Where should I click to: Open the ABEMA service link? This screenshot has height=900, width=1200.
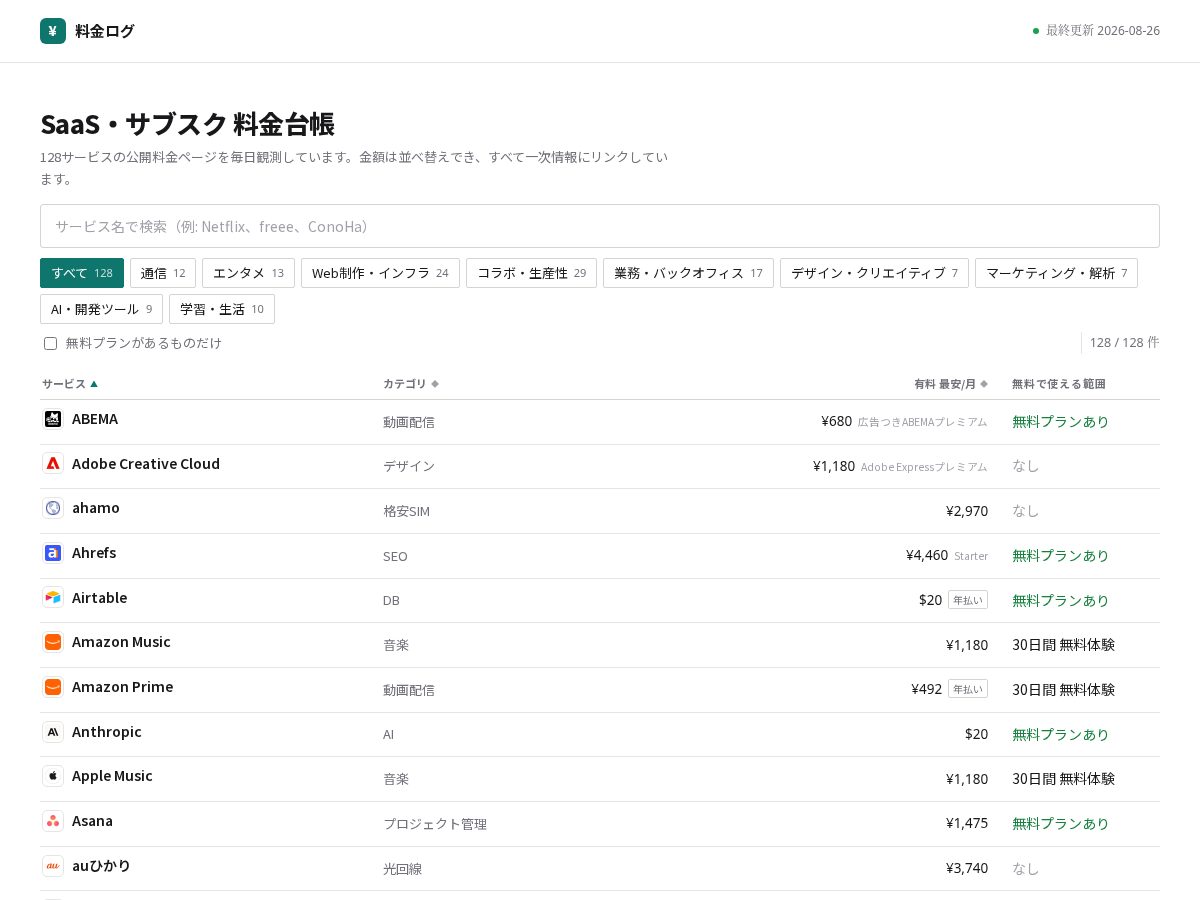click(x=95, y=419)
